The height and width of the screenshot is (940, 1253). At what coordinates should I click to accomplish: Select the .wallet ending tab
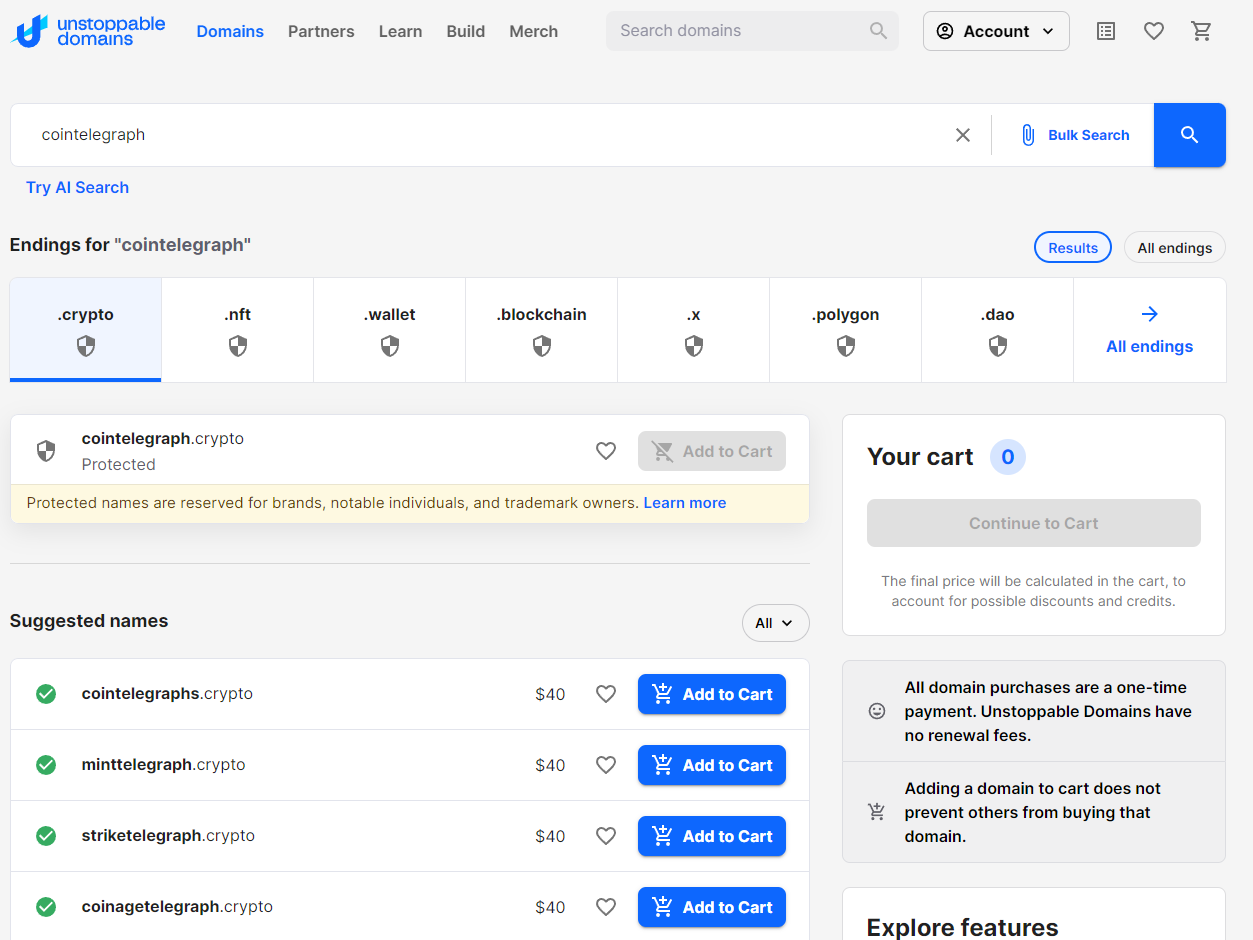390,330
